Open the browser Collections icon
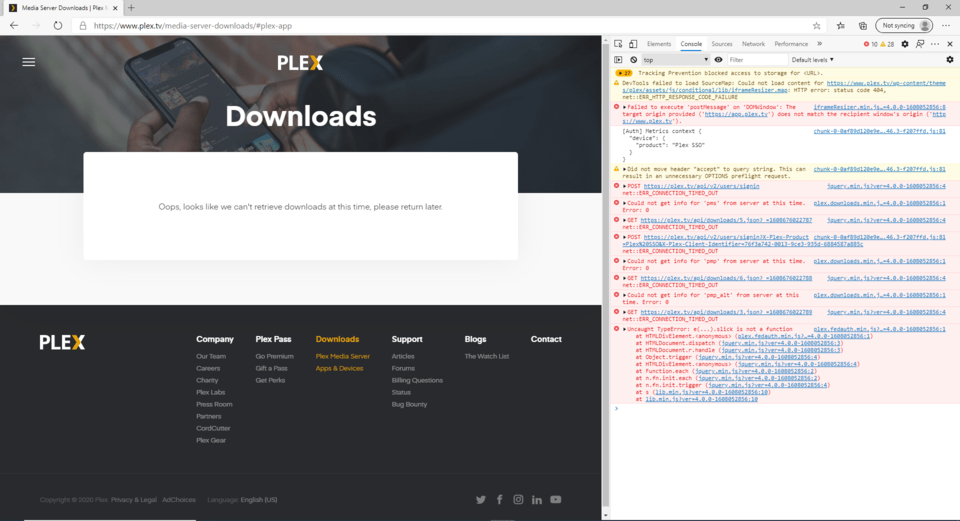Viewport: 960px width, 521px height. pyautogui.click(x=863, y=26)
